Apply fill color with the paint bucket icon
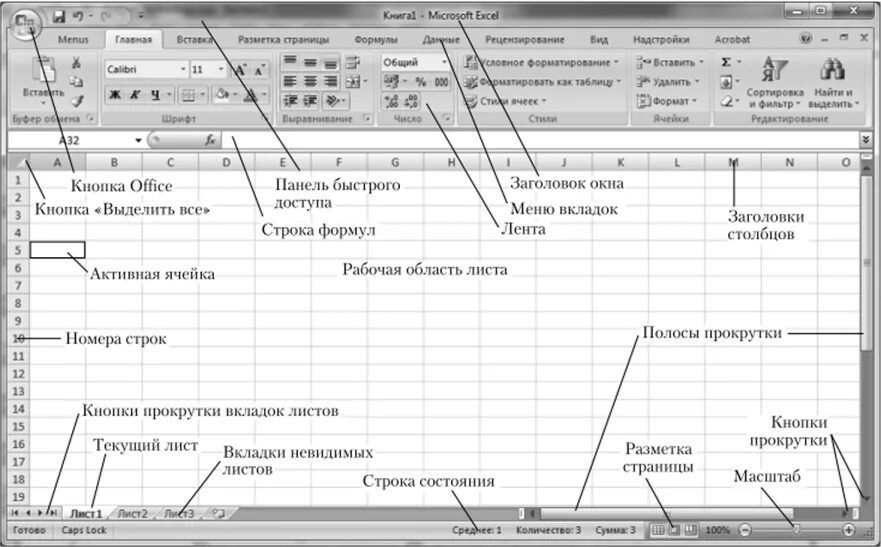Screen dimensions: 881x547 click(223, 94)
